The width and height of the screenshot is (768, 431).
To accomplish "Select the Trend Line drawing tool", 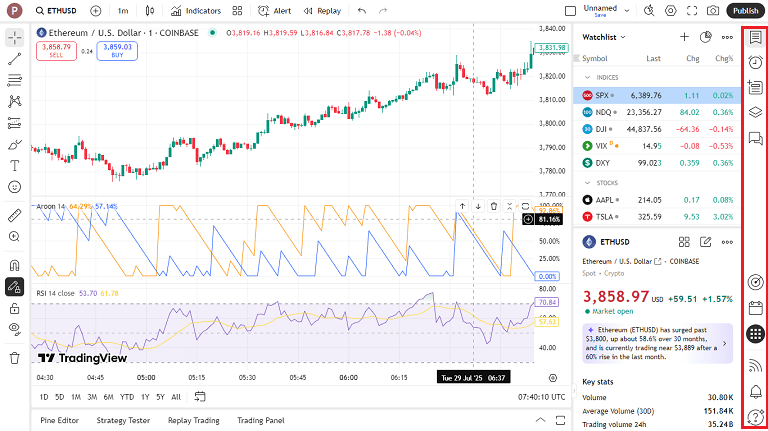I will click(x=15, y=59).
